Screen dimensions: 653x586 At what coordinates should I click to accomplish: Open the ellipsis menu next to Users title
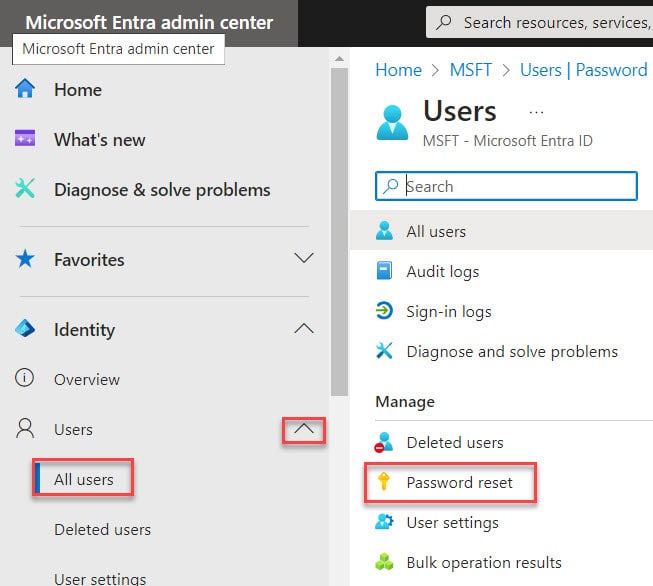[536, 112]
